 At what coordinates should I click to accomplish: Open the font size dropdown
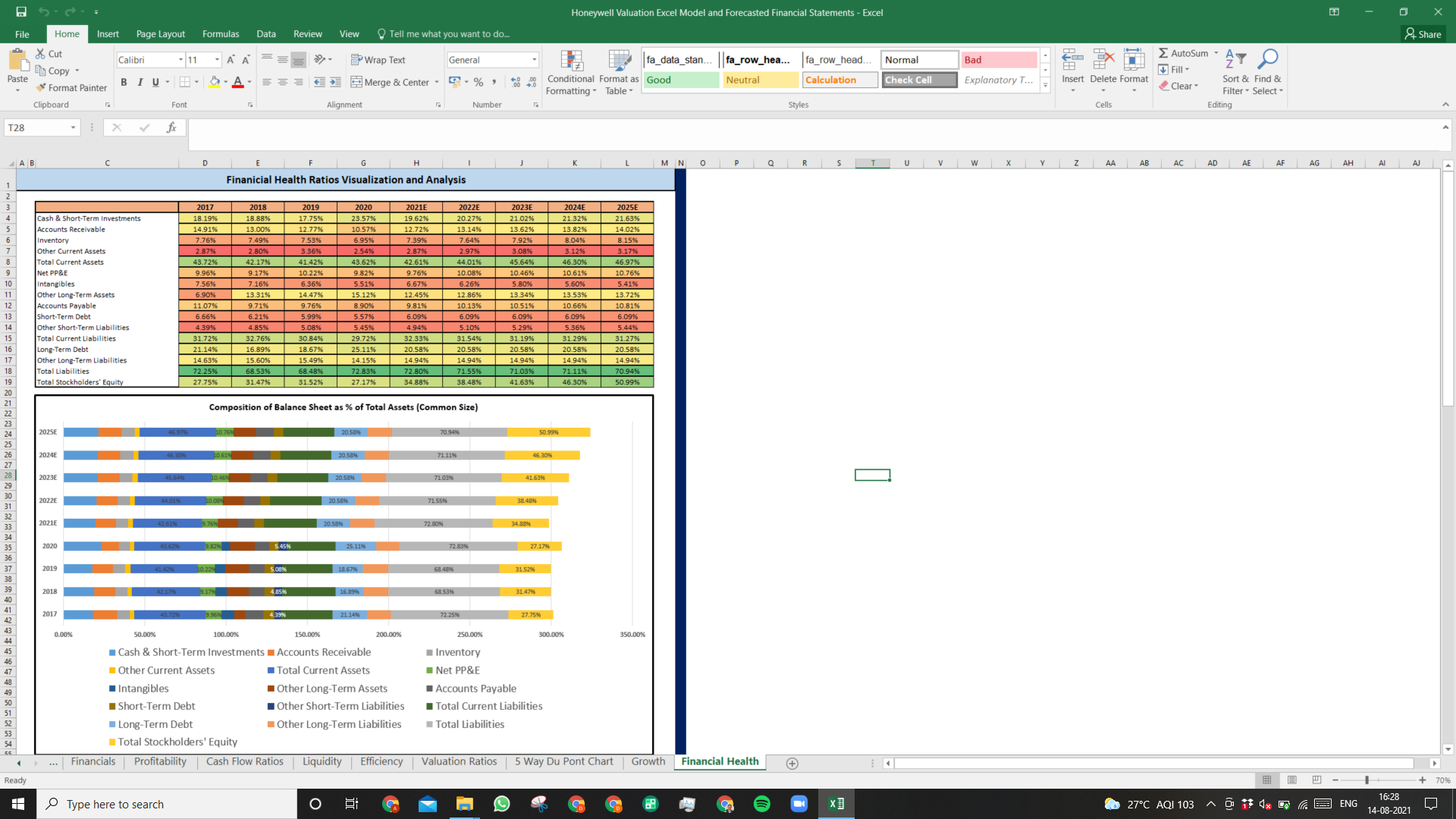tap(217, 60)
